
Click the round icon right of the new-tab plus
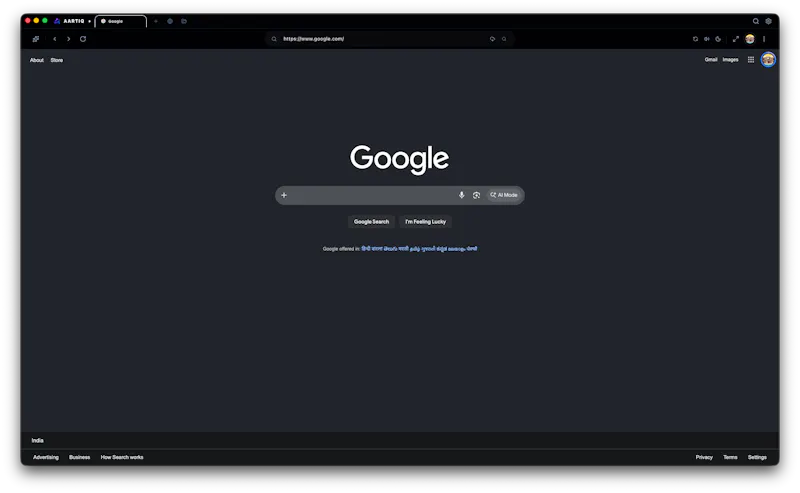tap(170, 21)
